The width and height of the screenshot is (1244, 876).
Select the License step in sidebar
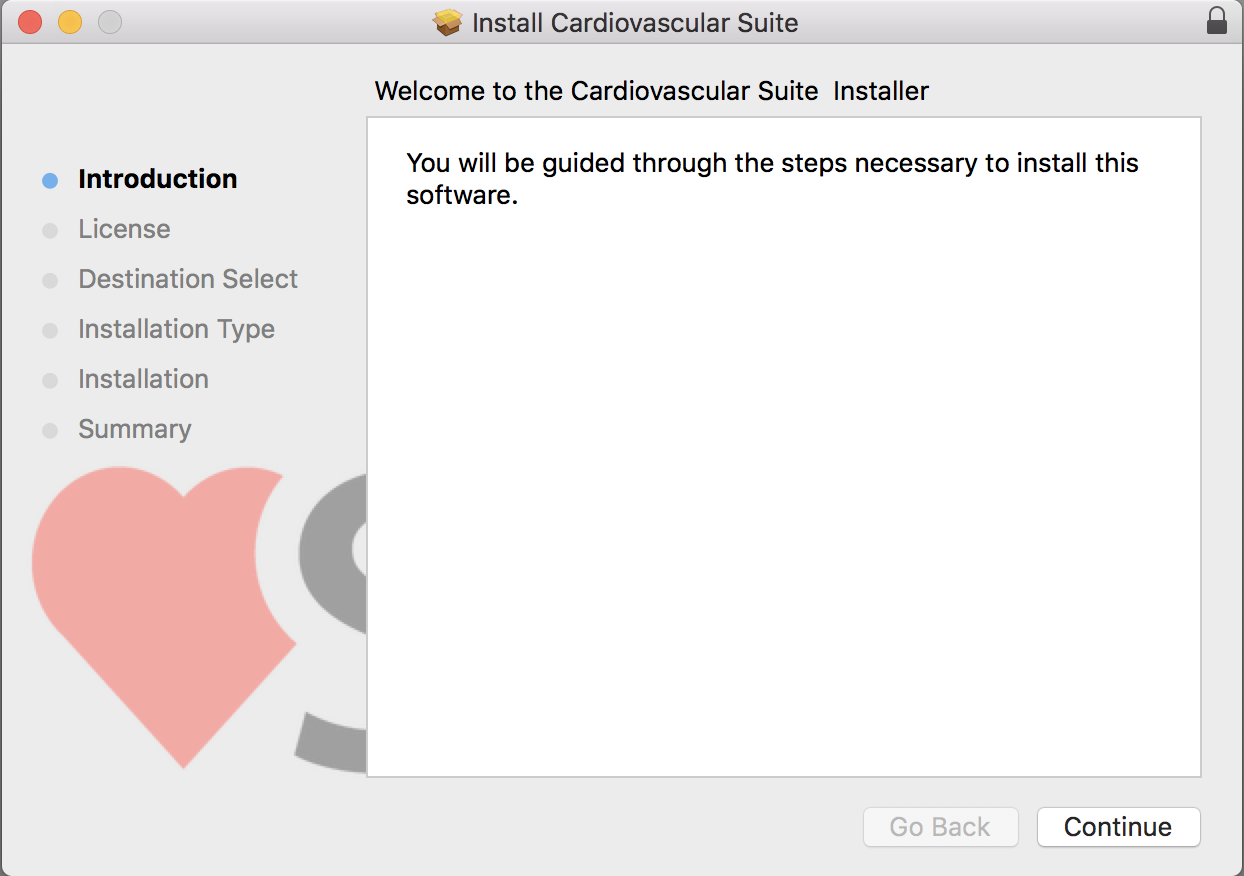point(124,229)
